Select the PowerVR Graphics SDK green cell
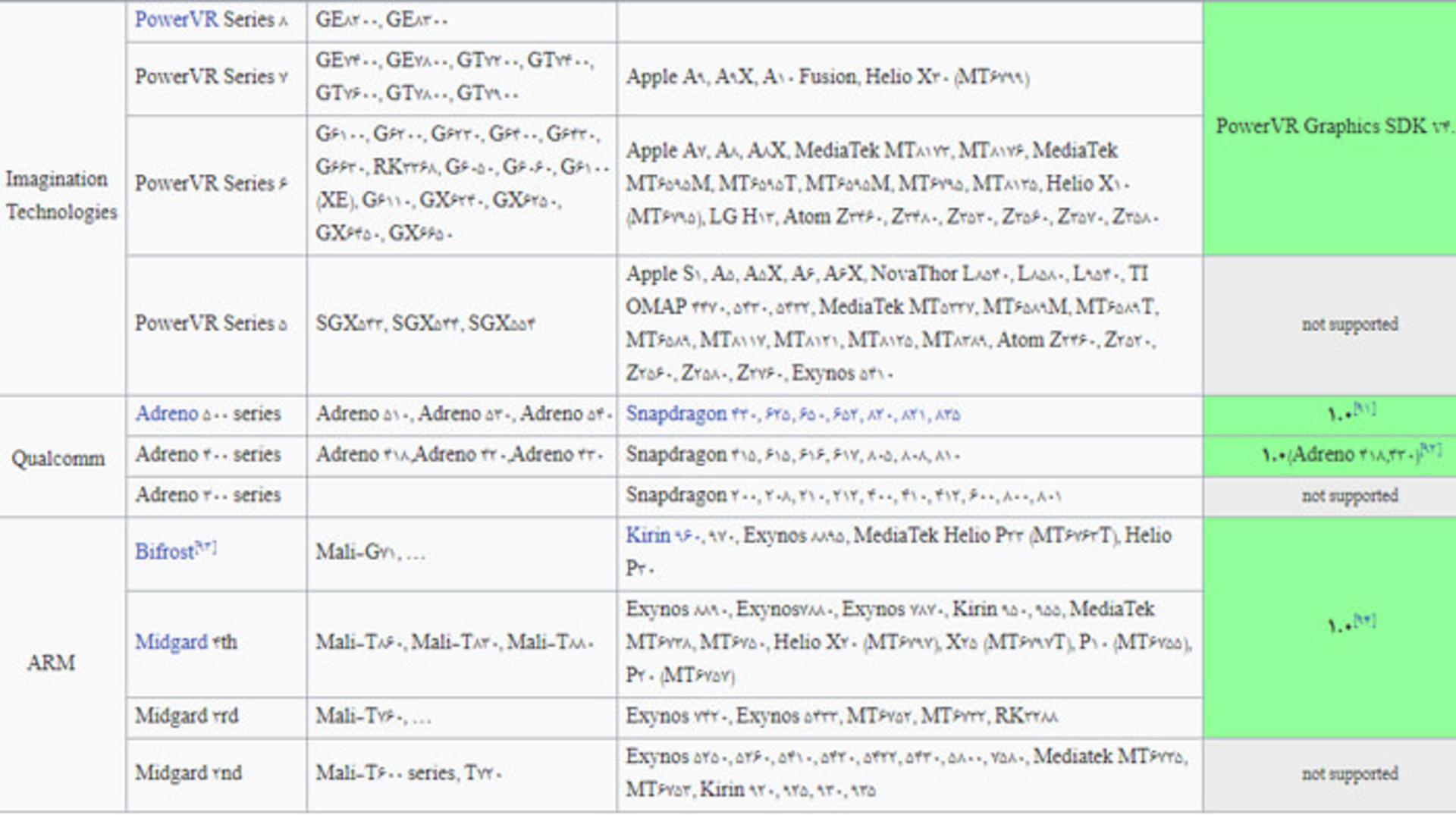 click(1329, 128)
